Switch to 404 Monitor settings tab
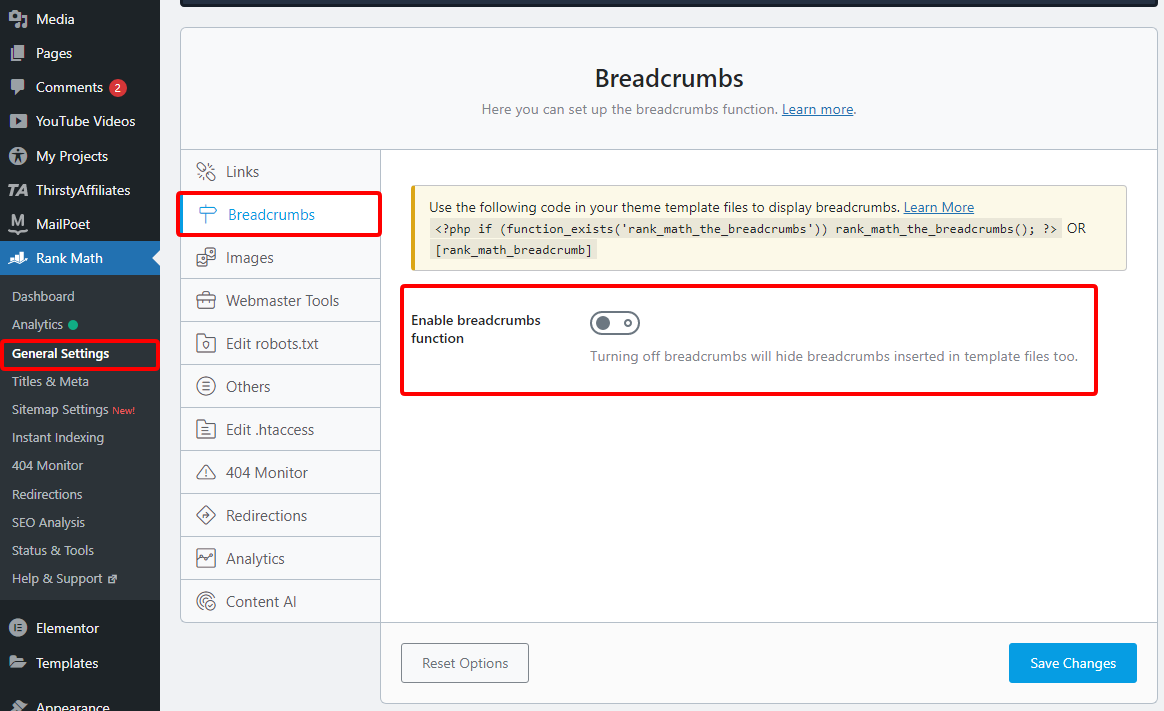This screenshot has width=1164, height=711. (x=281, y=473)
